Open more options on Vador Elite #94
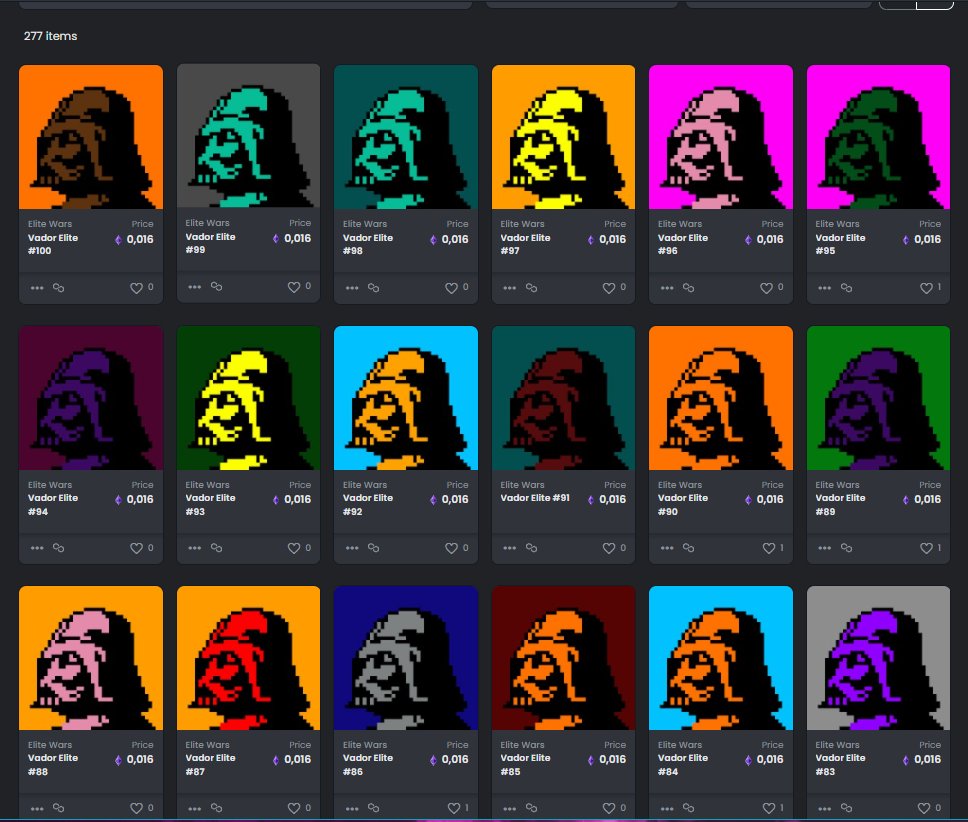This screenshot has width=968, height=822. click(37, 547)
